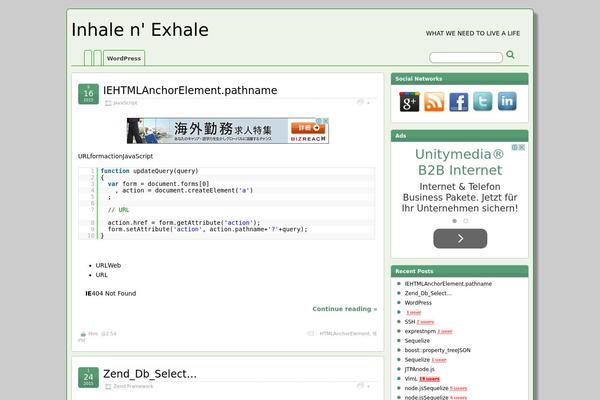Click the first empty navigation tab
Viewport: 600px width, 400px height.
click(x=88, y=58)
